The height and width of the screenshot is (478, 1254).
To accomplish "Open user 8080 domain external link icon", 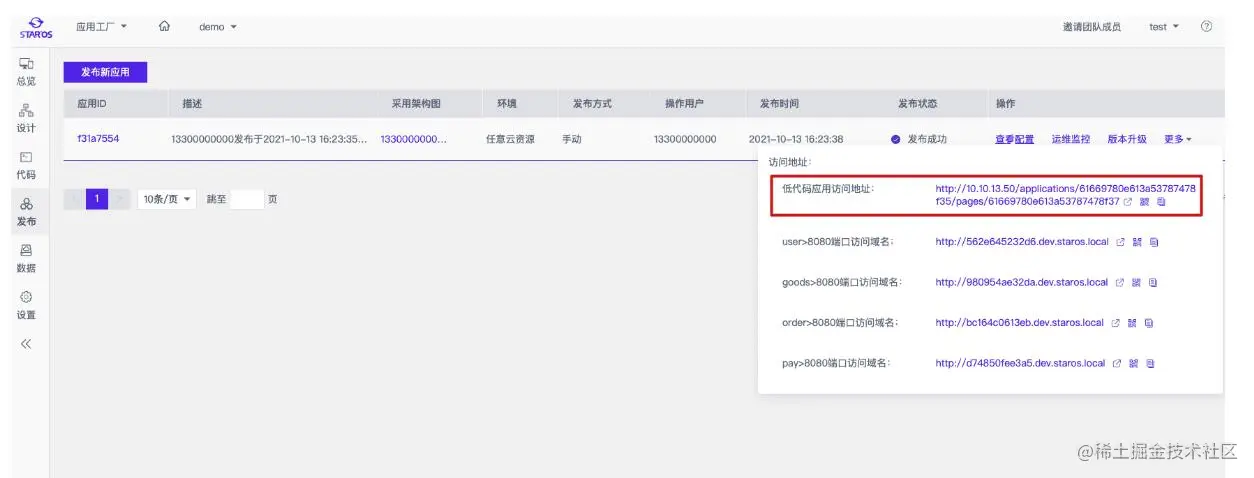I will click(1121, 242).
